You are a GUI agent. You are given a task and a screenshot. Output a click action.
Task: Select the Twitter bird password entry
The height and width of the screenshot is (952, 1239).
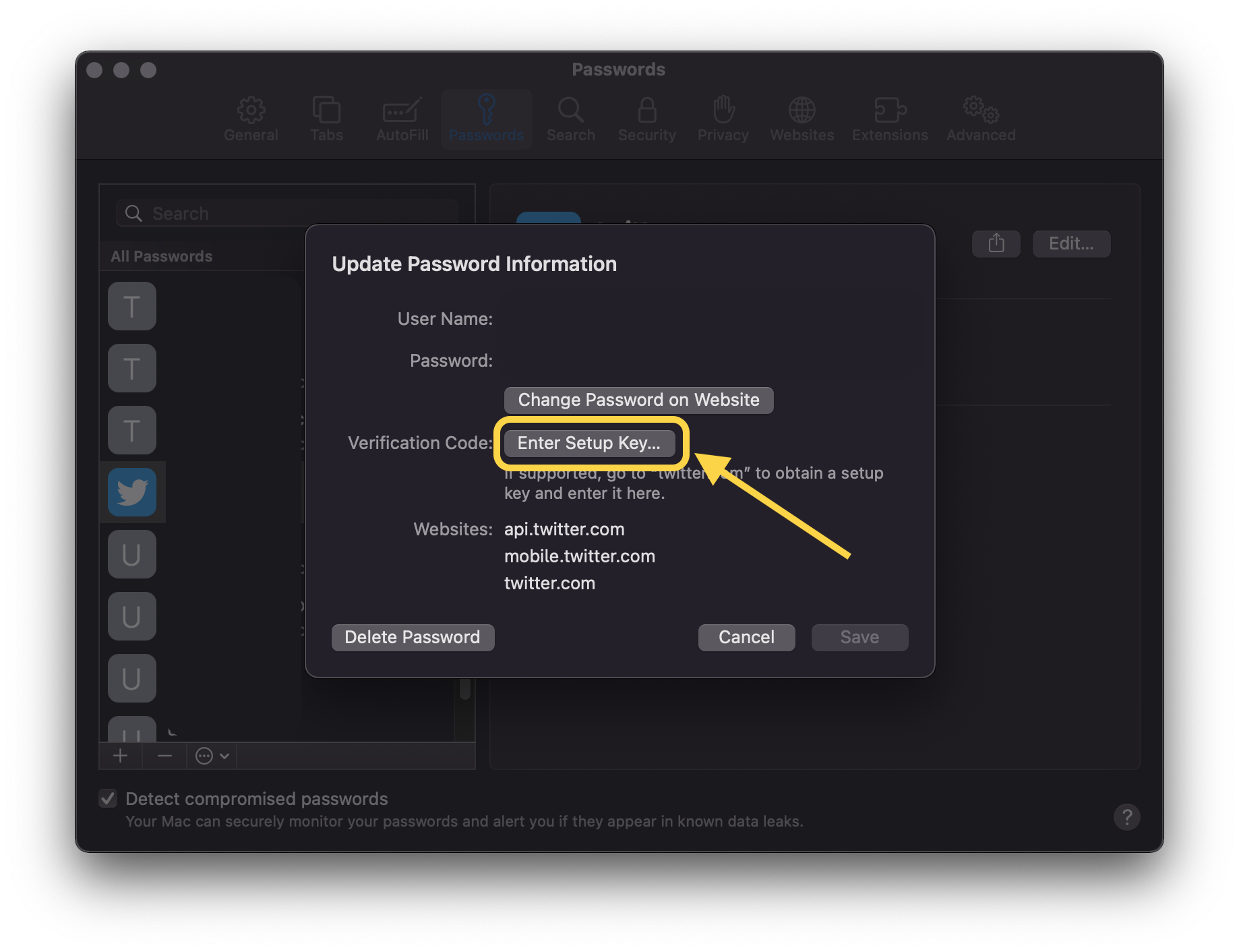pyautogui.click(x=132, y=492)
